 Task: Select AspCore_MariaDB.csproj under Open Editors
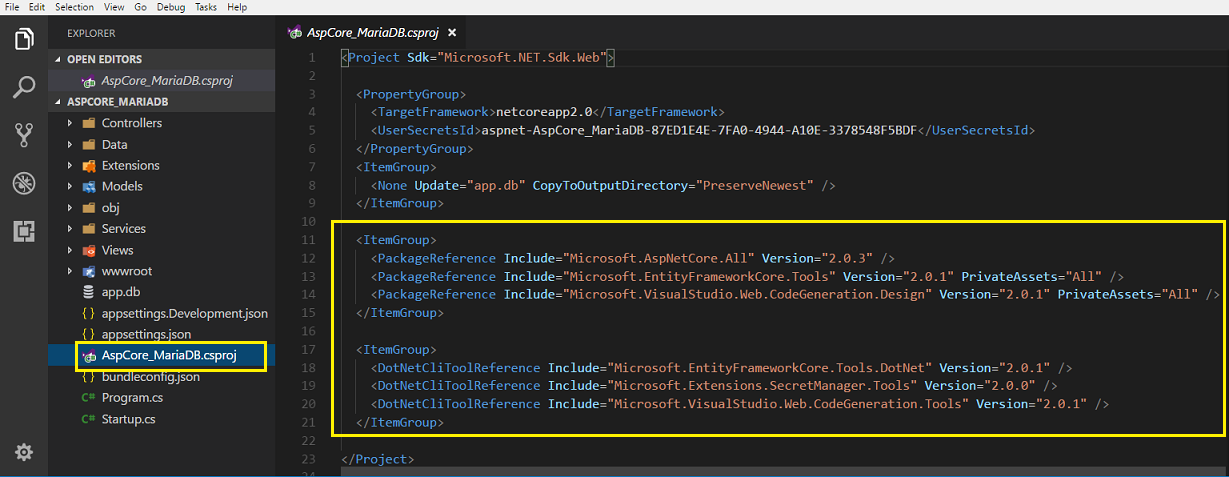coord(161,80)
